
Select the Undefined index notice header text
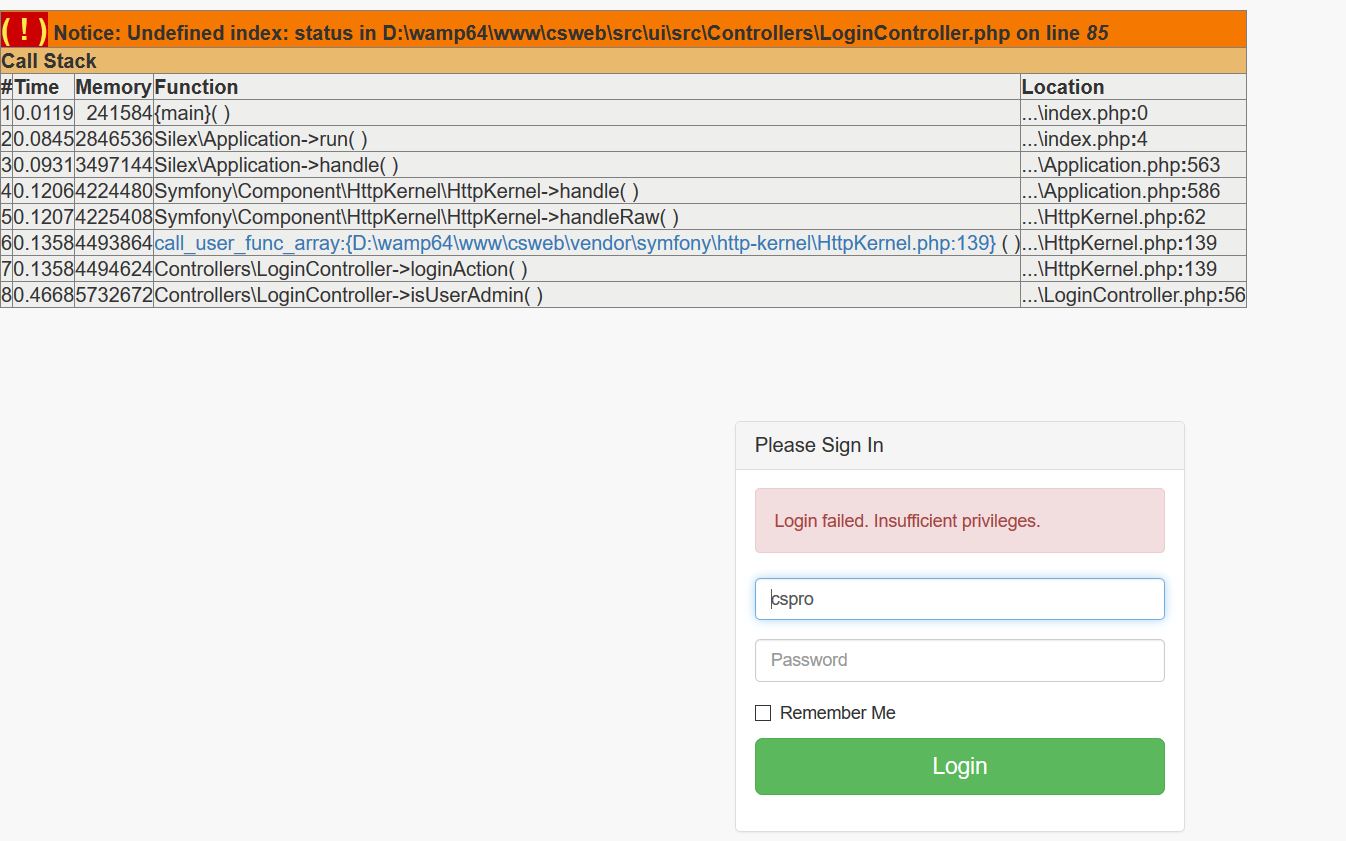581,33
